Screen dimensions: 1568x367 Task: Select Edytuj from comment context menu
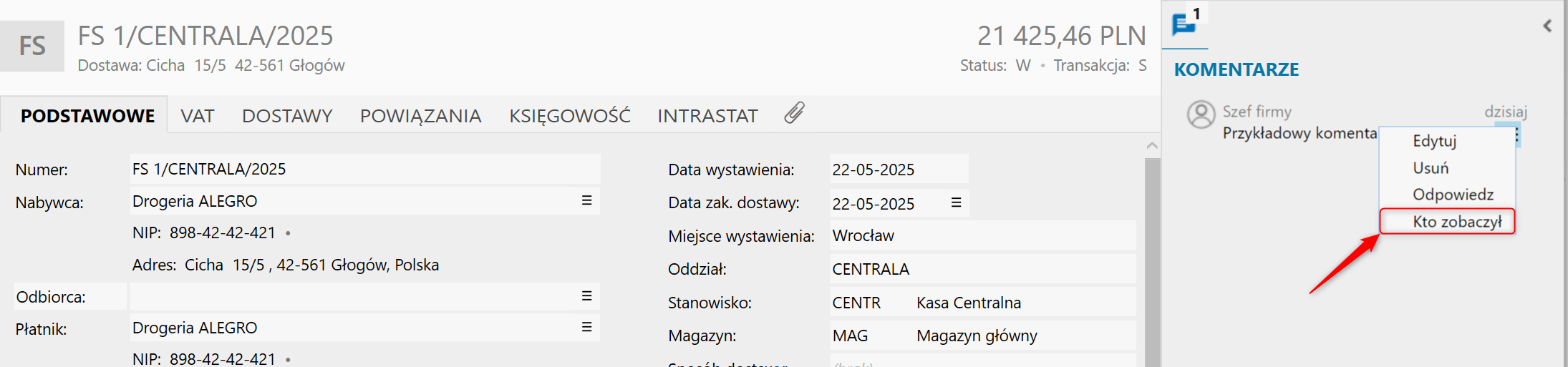click(x=1434, y=141)
